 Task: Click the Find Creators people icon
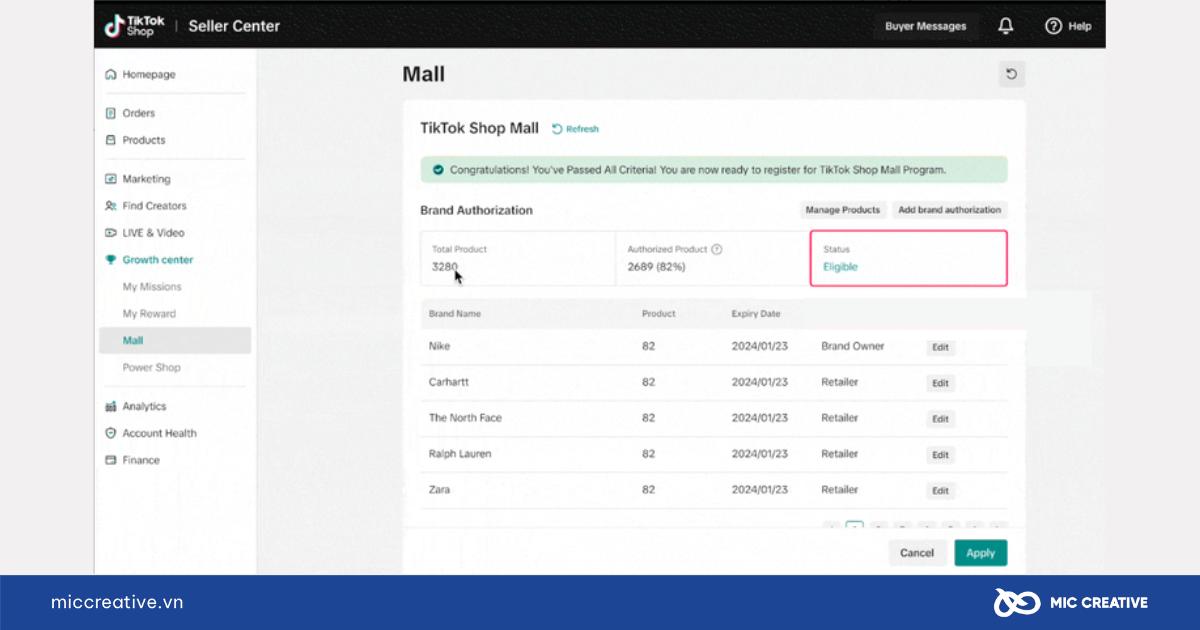(111, 206)
